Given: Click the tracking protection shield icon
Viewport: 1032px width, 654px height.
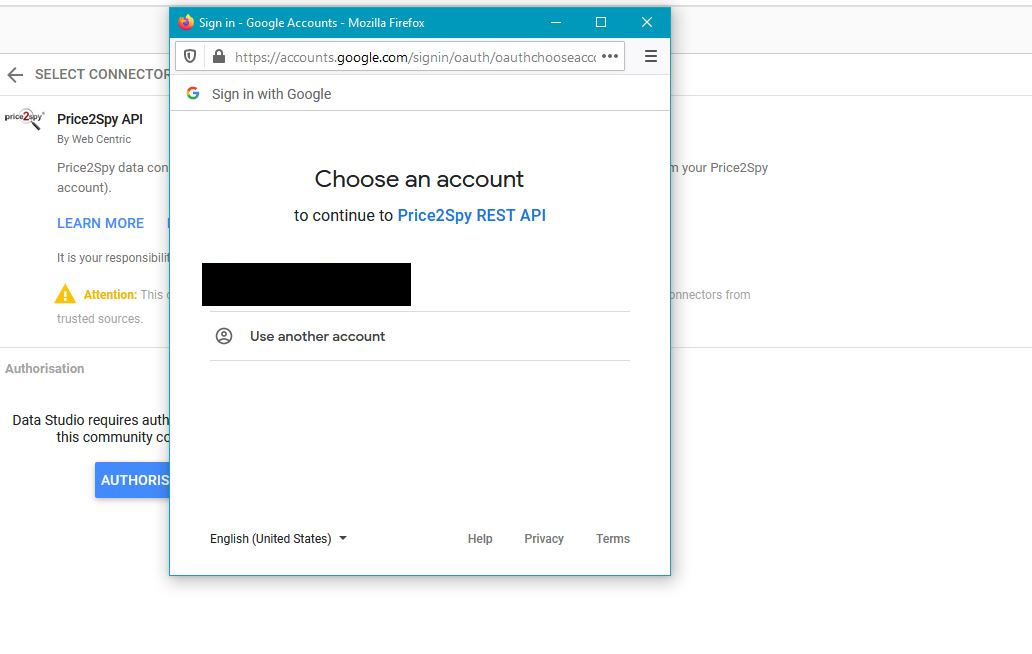Looking at the screenshot, I should (190, 57).
